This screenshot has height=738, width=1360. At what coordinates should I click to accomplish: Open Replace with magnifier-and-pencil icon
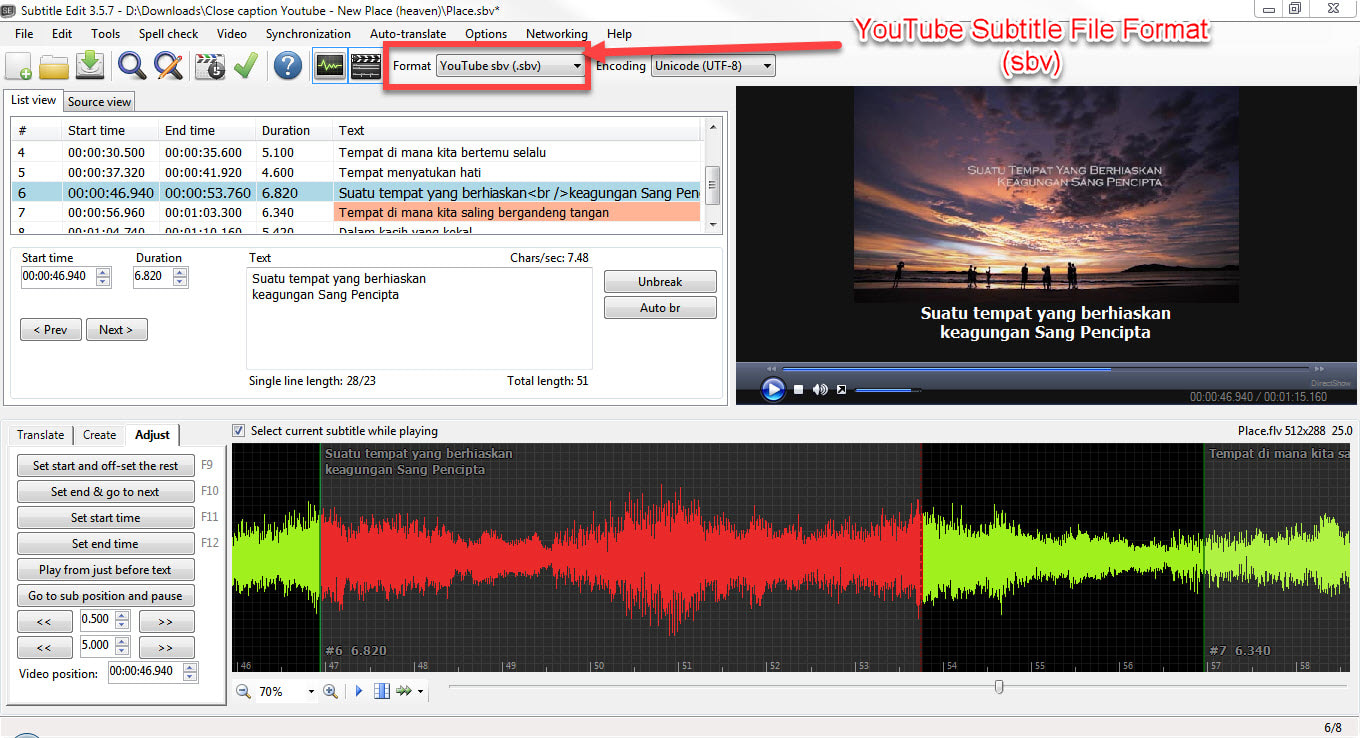168,66
